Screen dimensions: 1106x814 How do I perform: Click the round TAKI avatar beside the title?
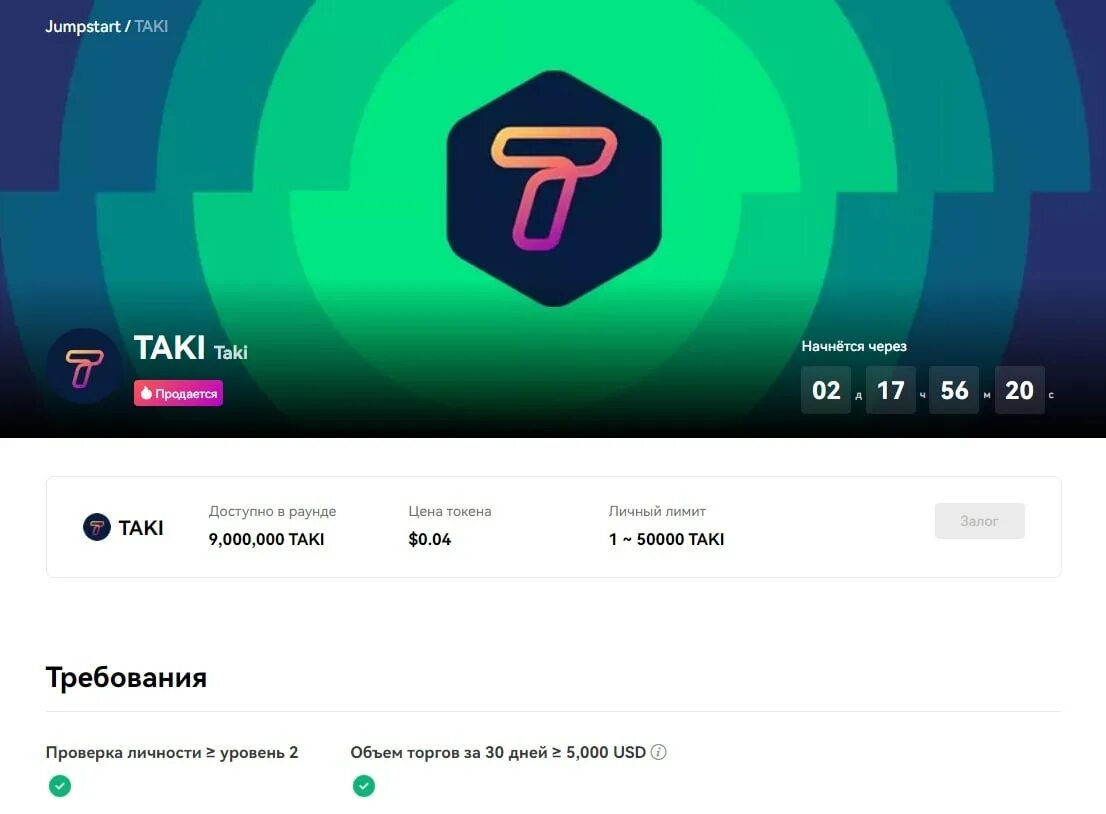pos(84,367)
